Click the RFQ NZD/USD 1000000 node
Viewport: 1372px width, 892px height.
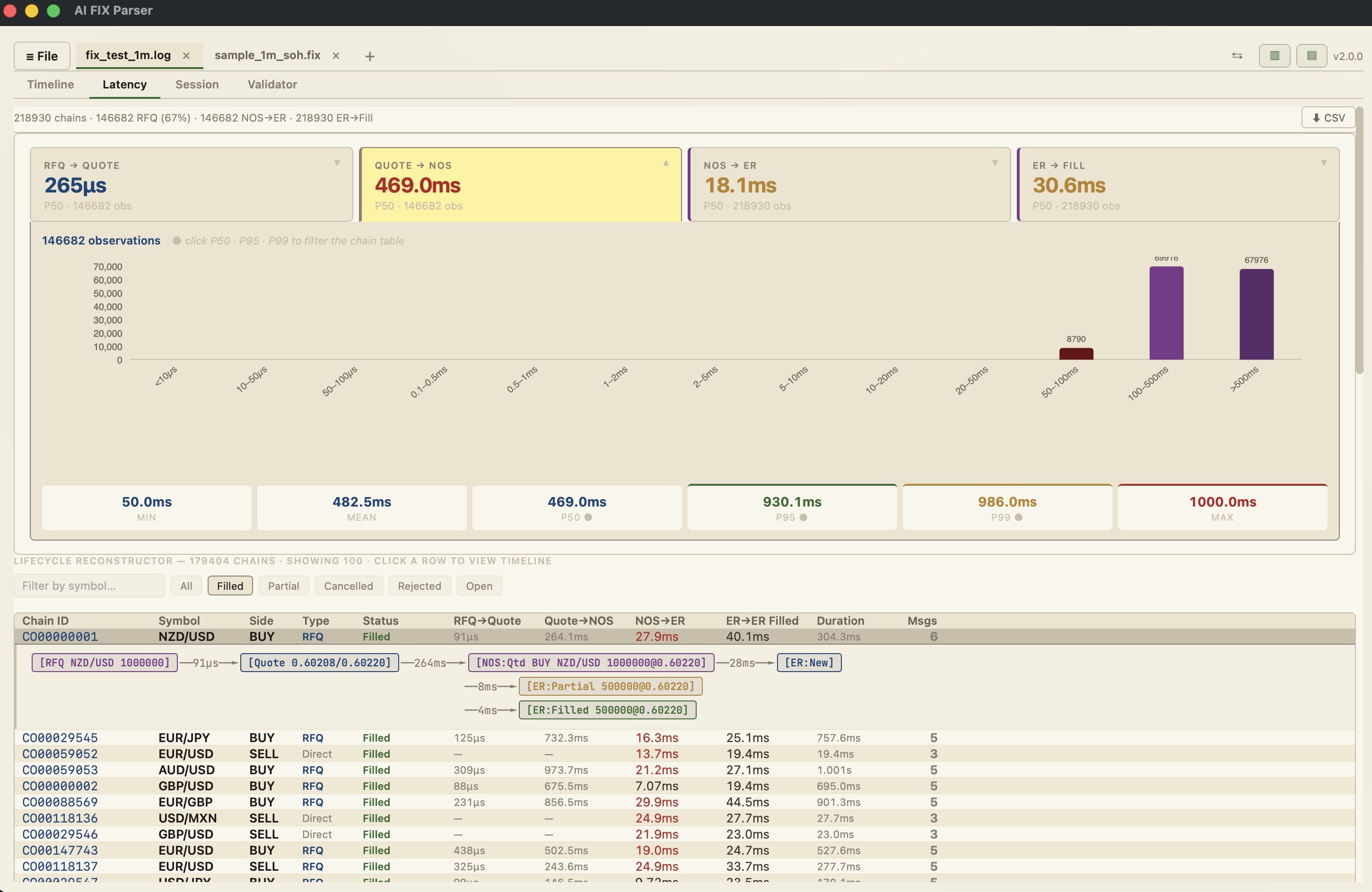[105, 663]
